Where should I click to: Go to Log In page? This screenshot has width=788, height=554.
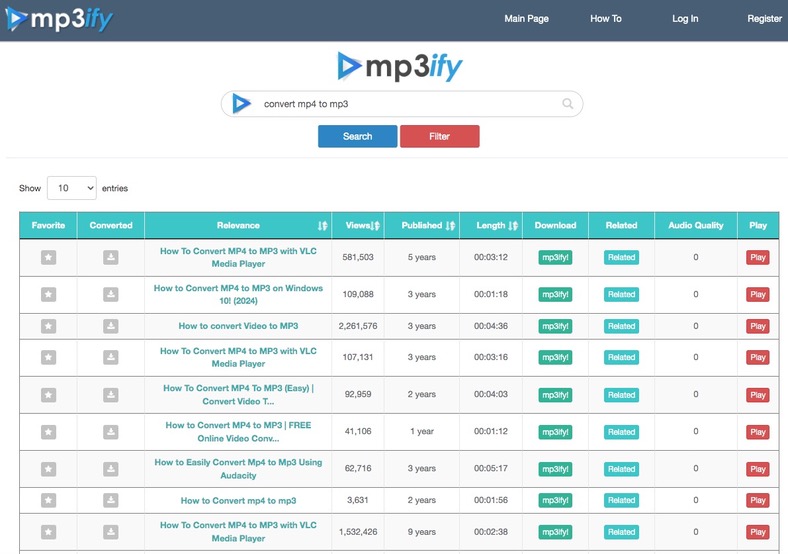[x=685, y=19]
